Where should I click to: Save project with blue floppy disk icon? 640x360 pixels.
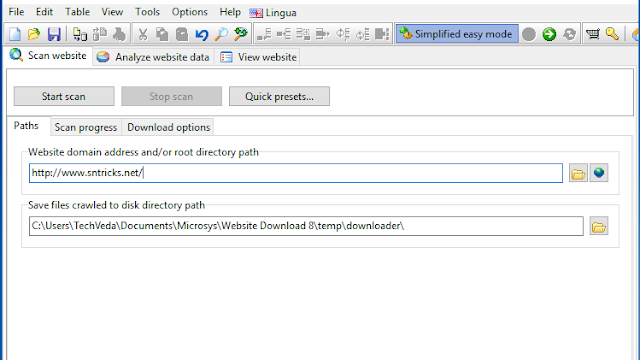(54, 34)
